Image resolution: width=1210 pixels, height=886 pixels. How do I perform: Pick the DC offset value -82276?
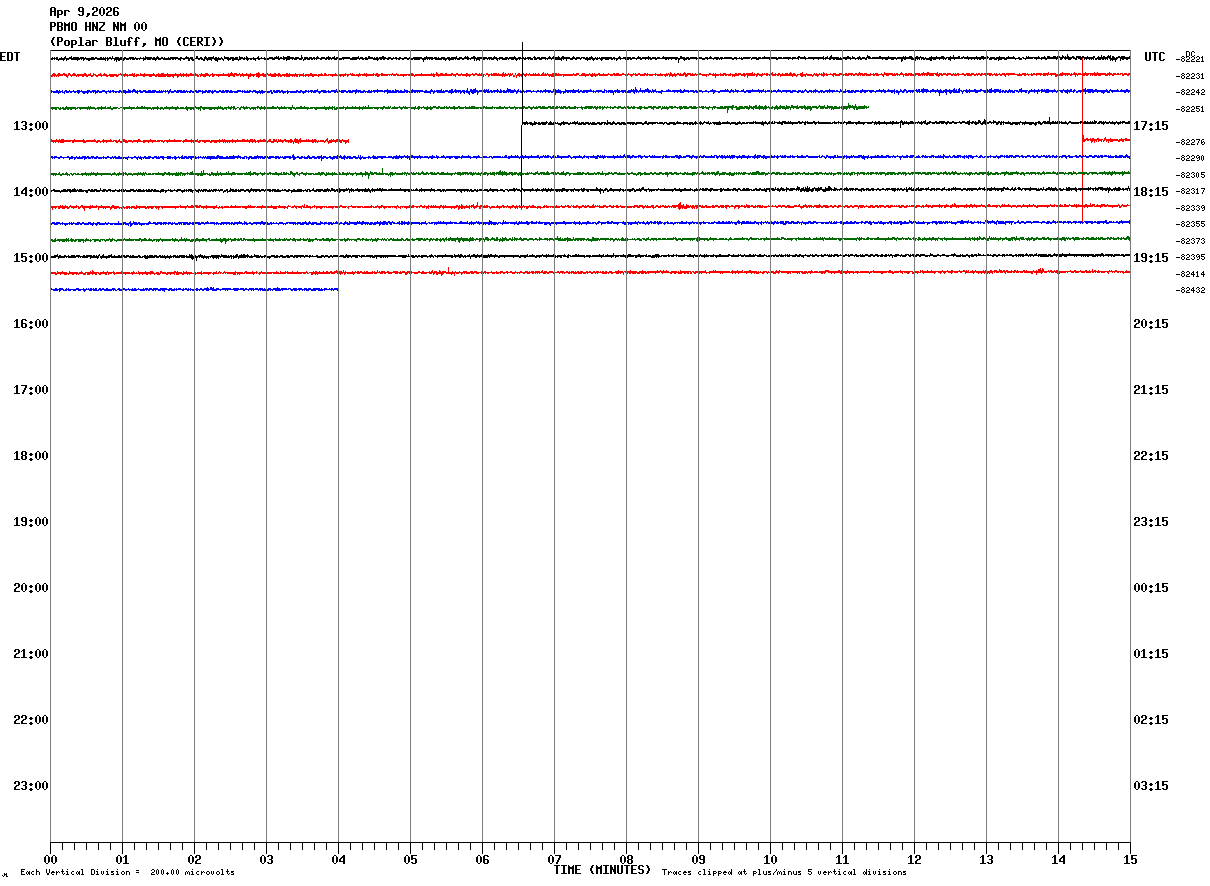click(1191, 142)
